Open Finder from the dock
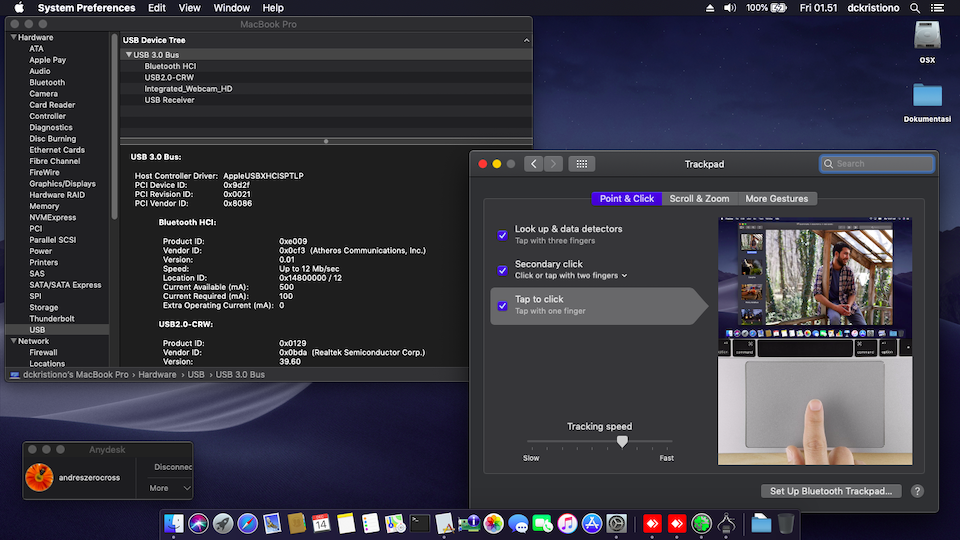This screenshot has width=960, height=540. [x=174, y=523]
